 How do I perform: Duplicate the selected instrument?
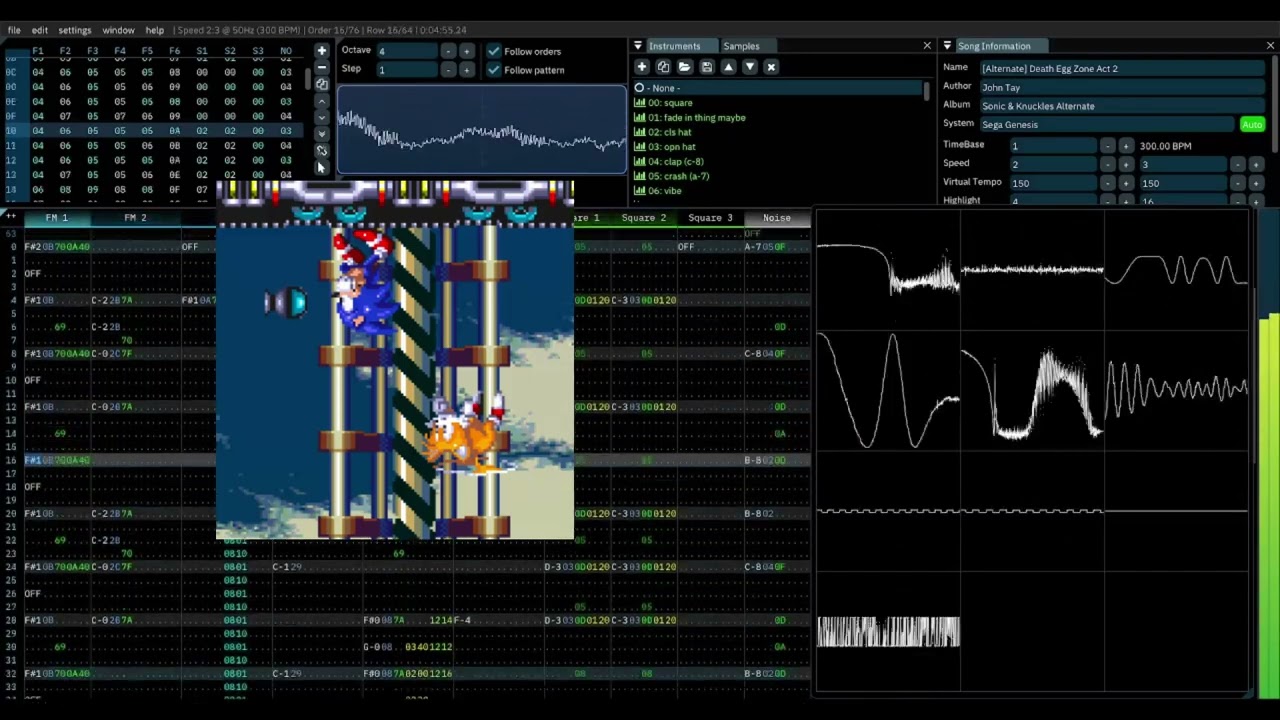pos(663,67)
